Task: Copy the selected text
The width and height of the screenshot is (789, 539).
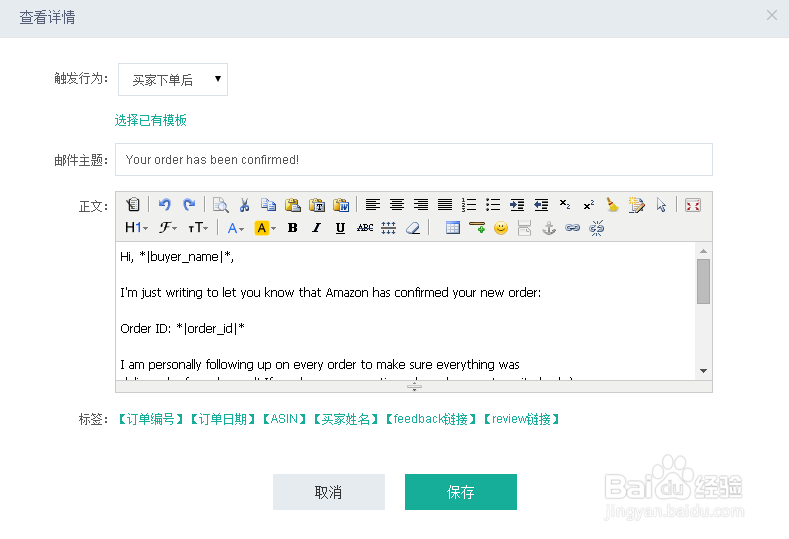Action: (268, 204)
